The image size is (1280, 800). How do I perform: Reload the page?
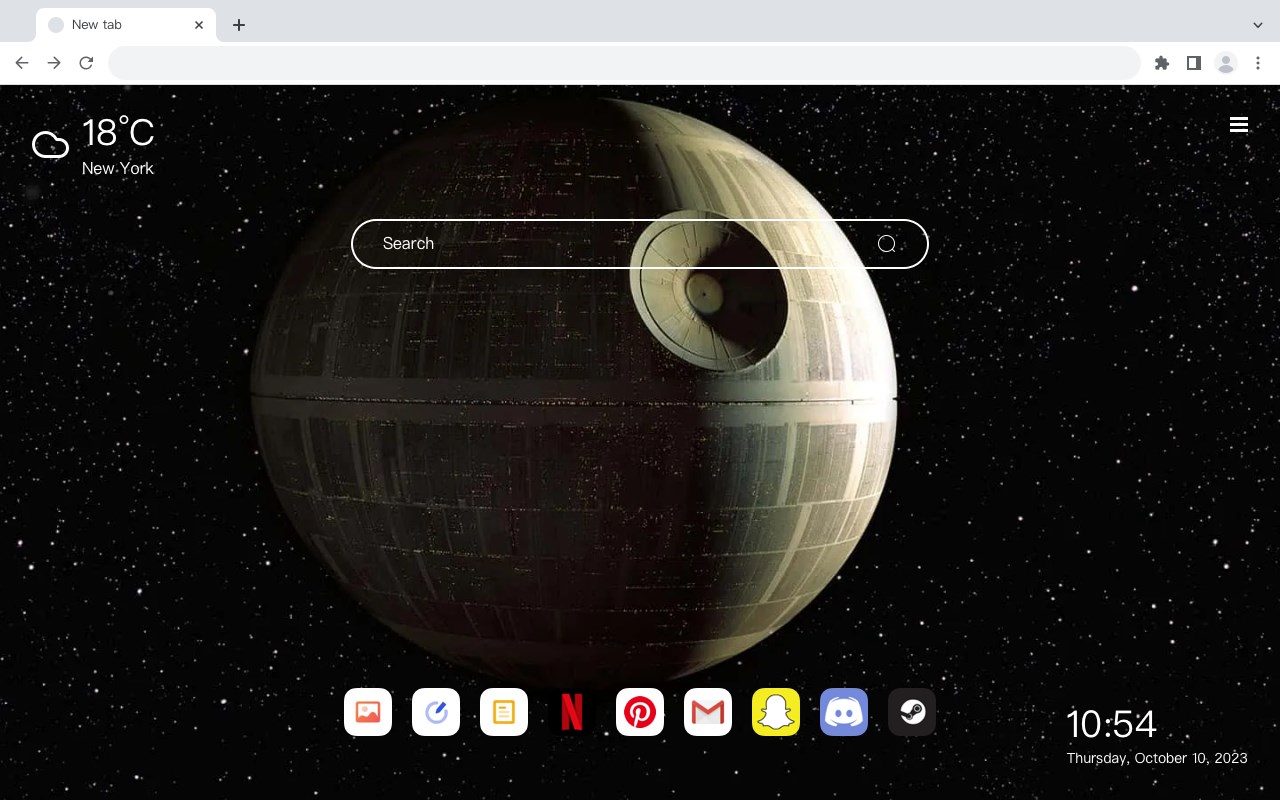click(86, 63)
